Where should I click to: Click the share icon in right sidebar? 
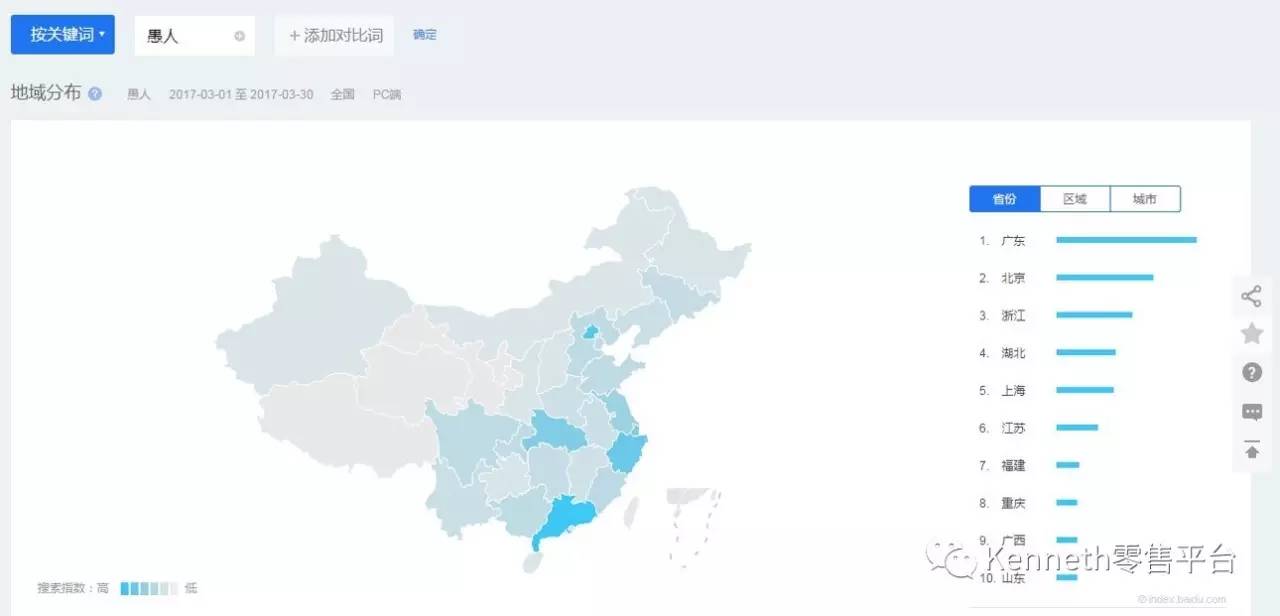(1251, 296)
